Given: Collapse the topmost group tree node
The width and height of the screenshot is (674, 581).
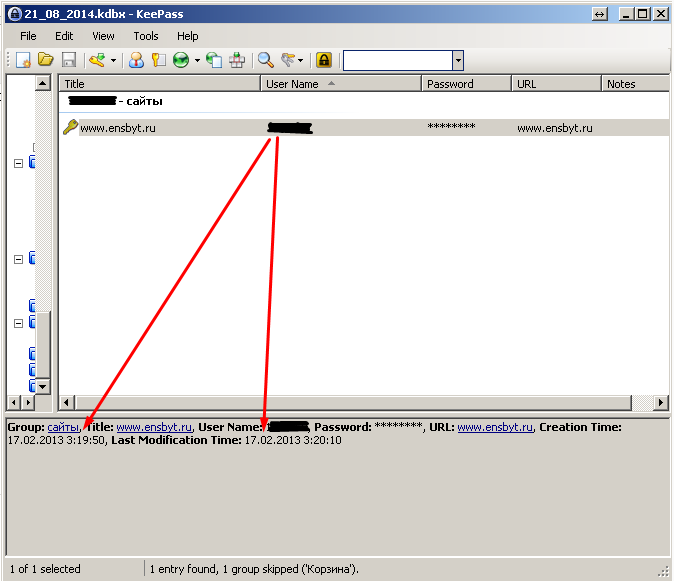Looking at the screenshot, I should pos(18,163).
